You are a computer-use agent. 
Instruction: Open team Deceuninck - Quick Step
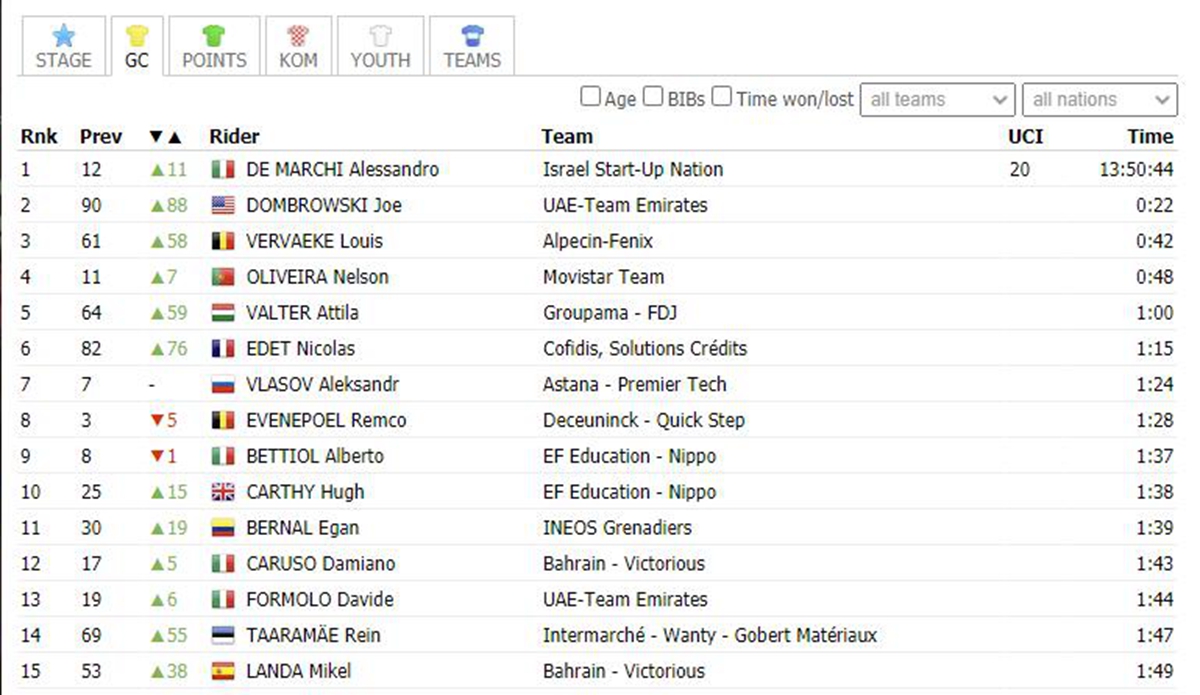coord(644,420)
